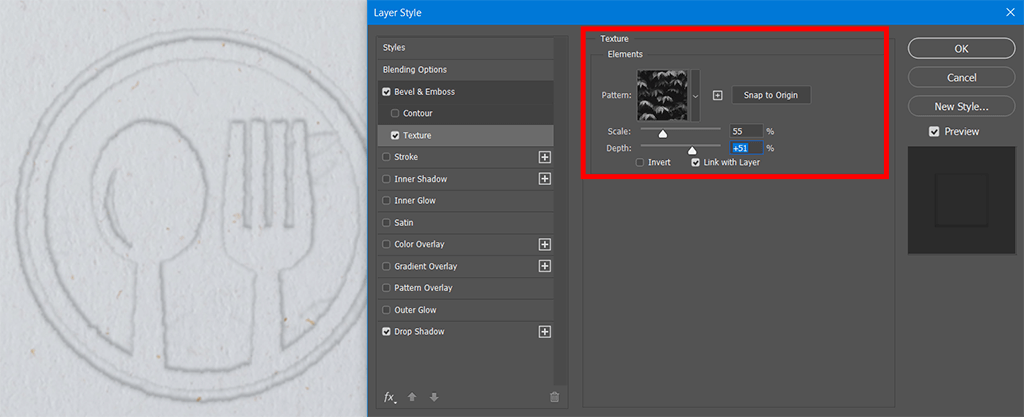Image resolution: width=1024 pixels, height=417 pixels.
Task: Select the Color Overlay row label
Action: pos(419,244)
